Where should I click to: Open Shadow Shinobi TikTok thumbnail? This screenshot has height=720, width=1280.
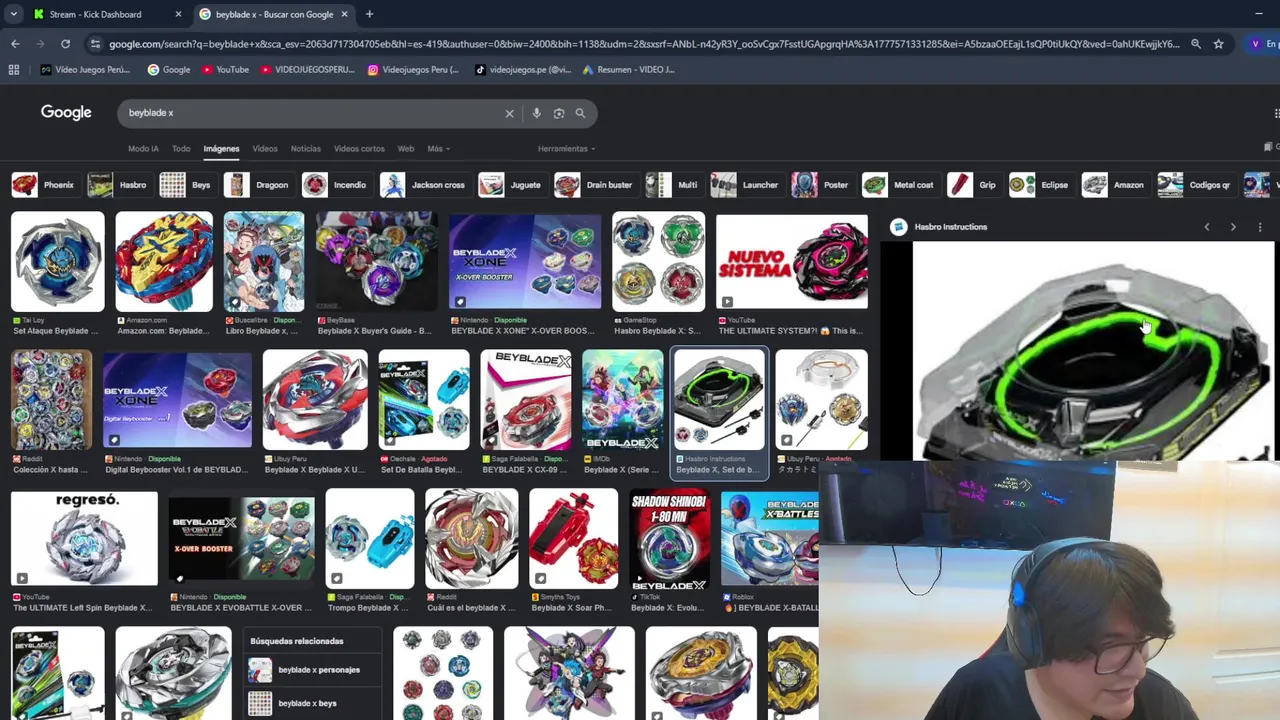pyautogui.click(x=669, y=538)
